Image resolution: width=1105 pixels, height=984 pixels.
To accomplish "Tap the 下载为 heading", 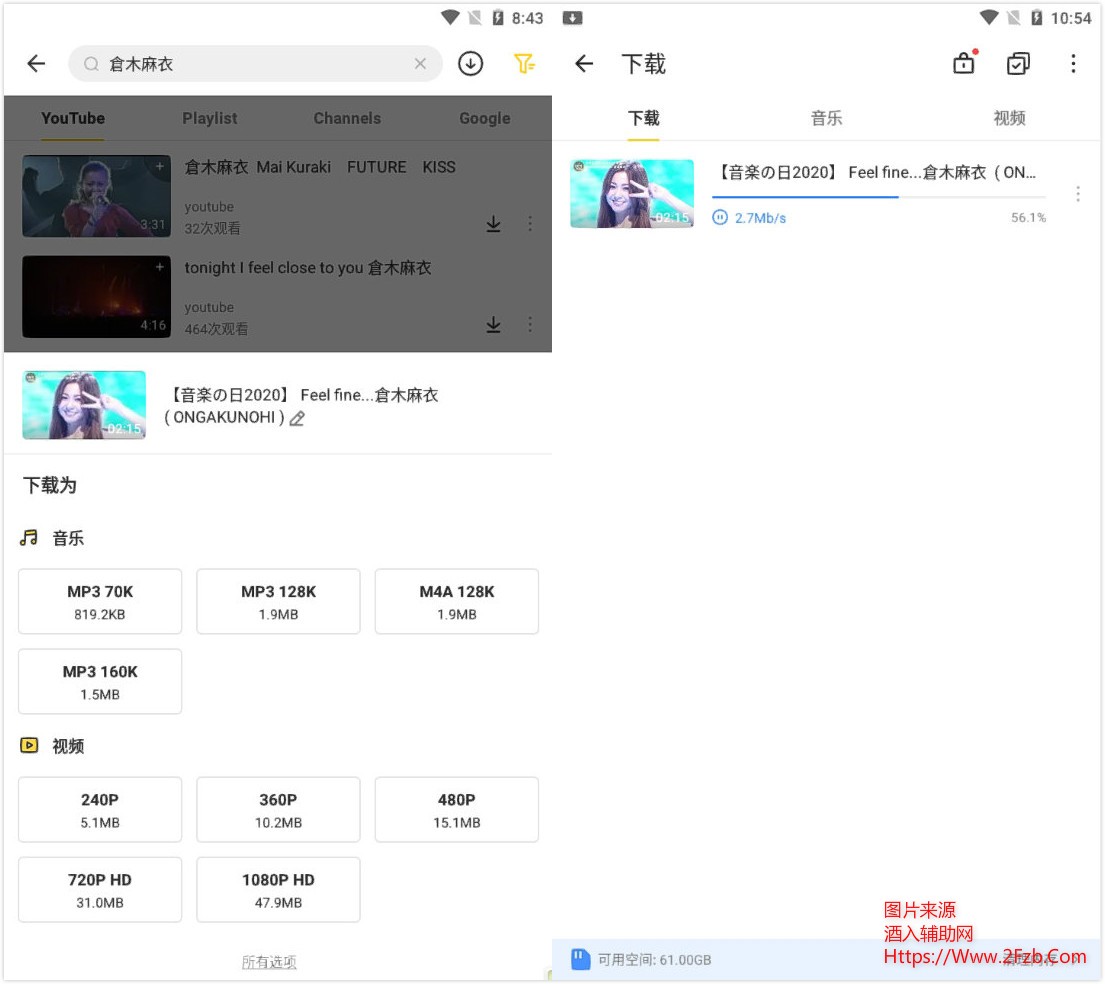I will [49, 486].
